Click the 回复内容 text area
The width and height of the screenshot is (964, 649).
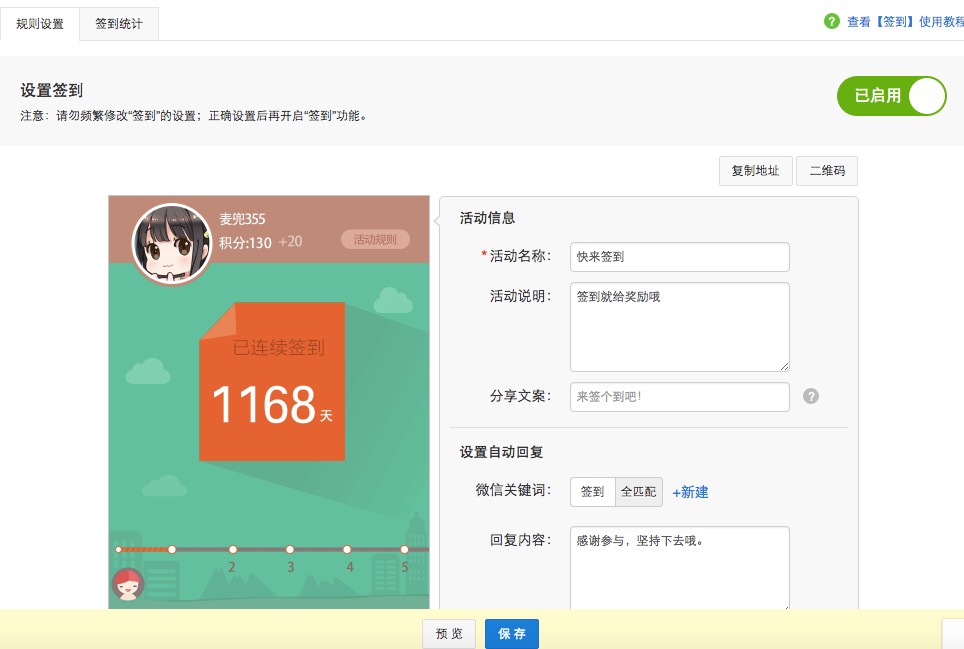[679, 568]
